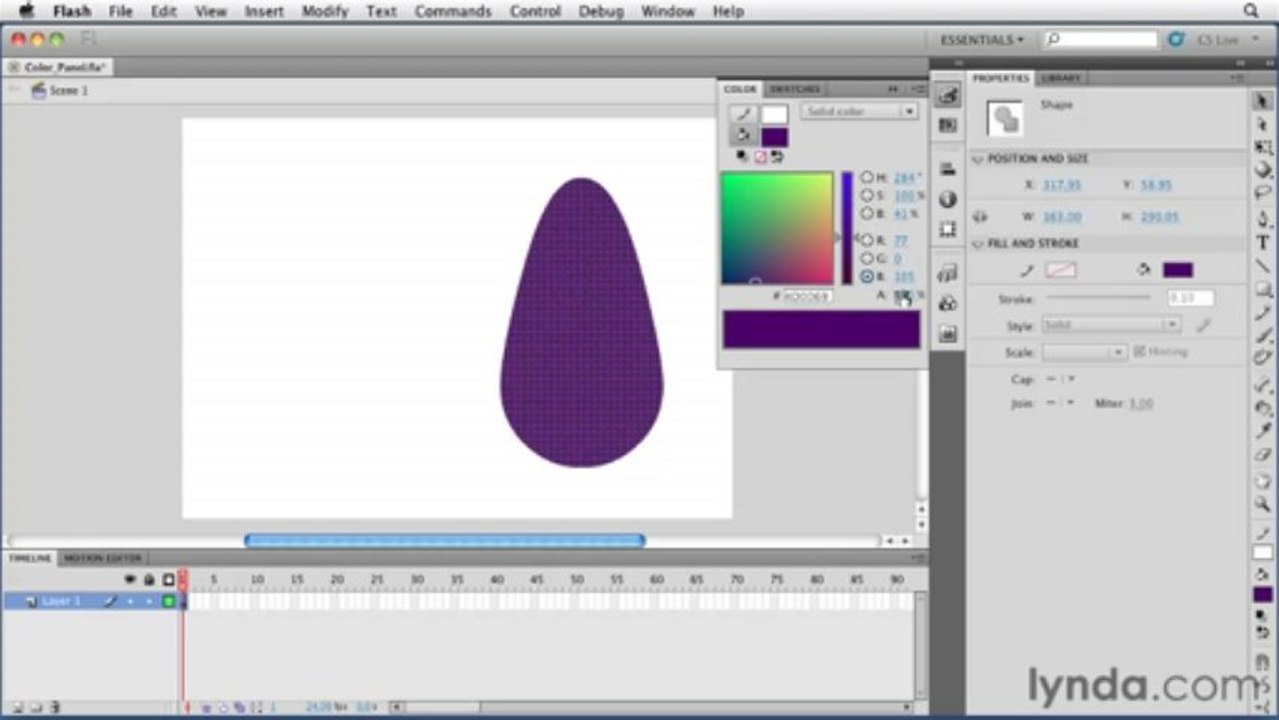Open the Control menu
The image size is (1279, 720).
click(535, 11)
